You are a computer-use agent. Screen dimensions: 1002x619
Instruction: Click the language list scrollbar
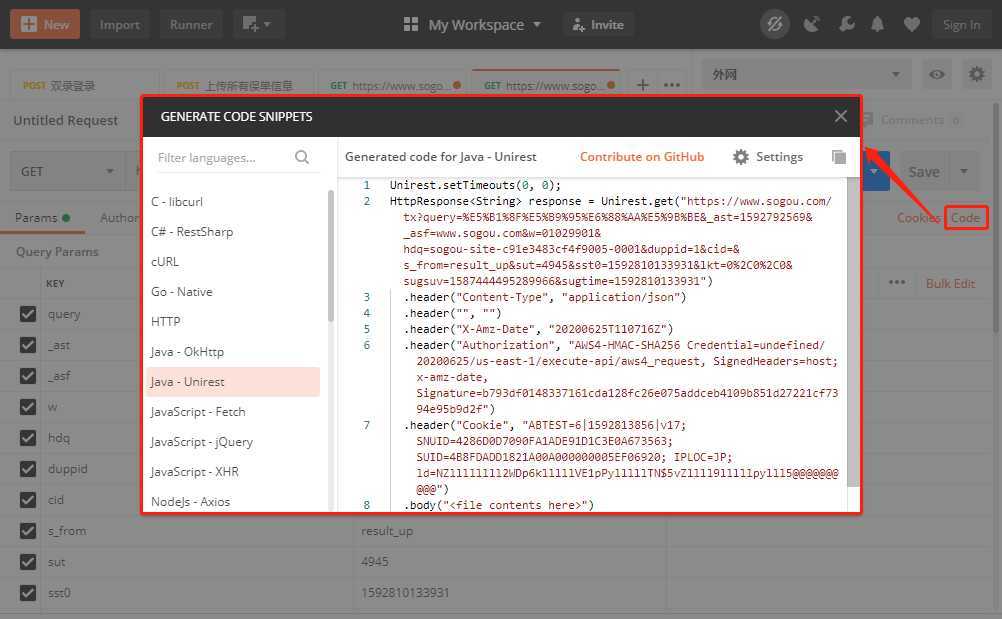330,256
